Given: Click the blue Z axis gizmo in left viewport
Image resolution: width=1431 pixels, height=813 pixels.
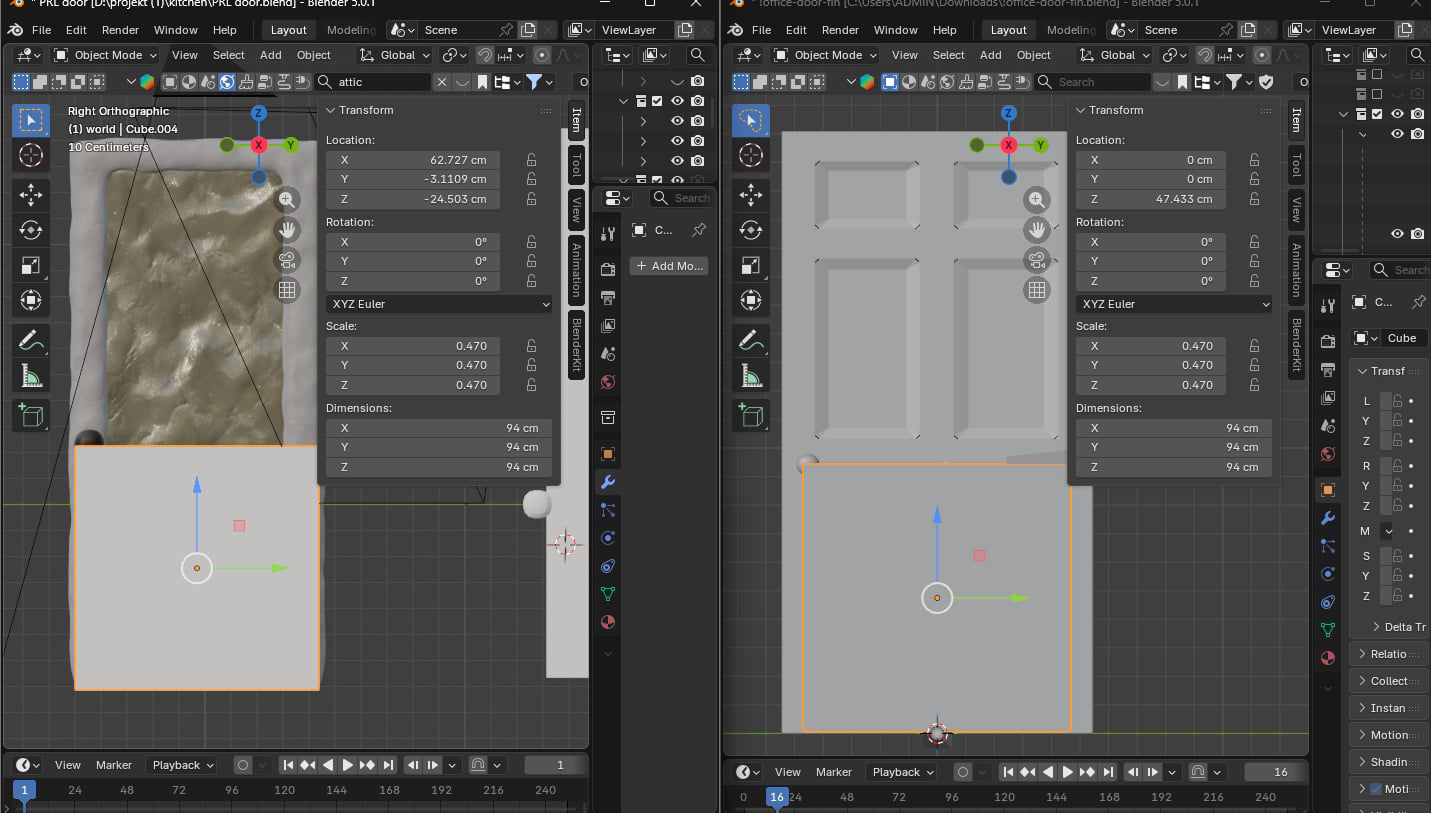Looking at the screenshot, I should point(259,114).
